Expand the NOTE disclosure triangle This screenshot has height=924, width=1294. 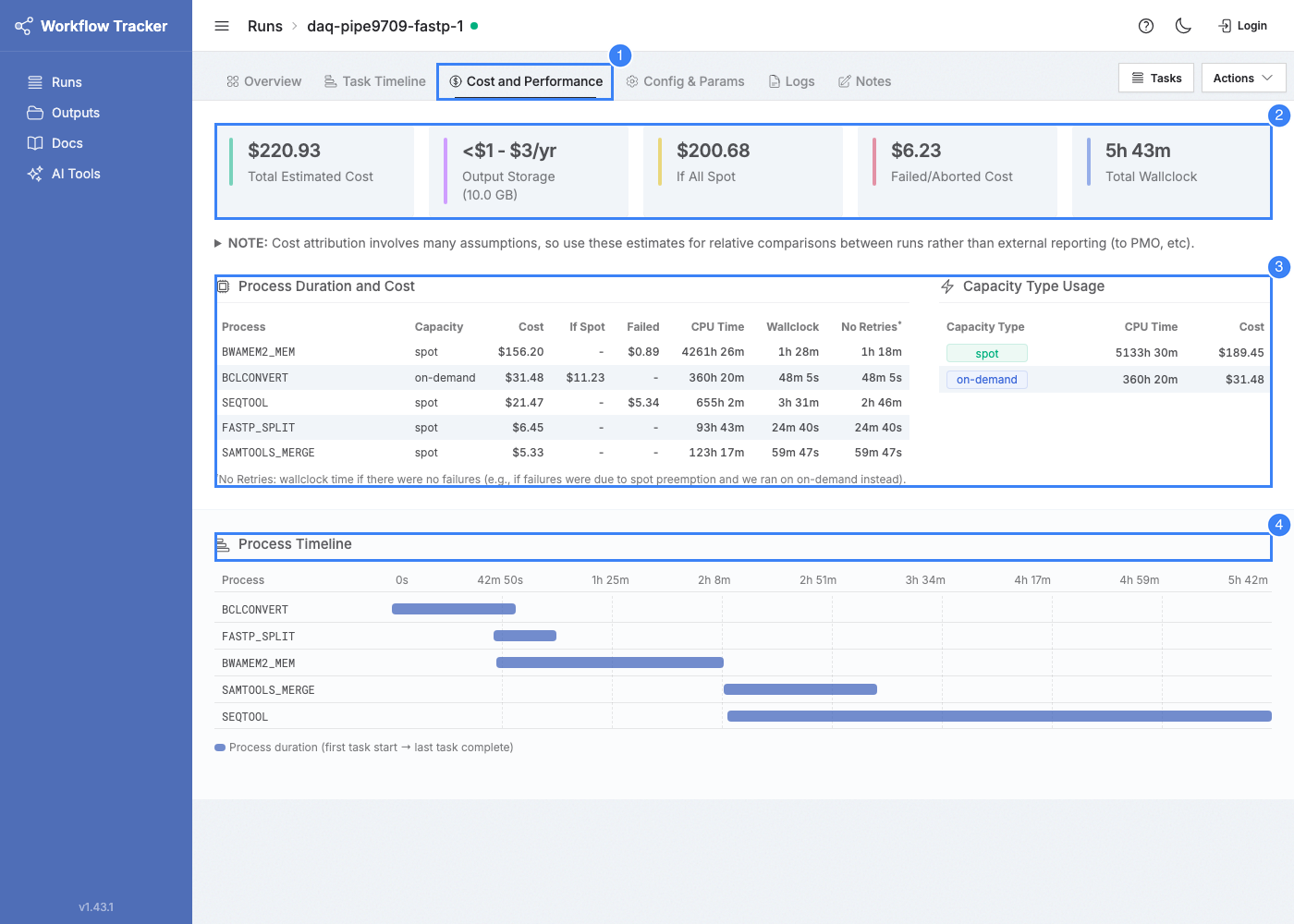pyautogui.click(x=218, y=243)
